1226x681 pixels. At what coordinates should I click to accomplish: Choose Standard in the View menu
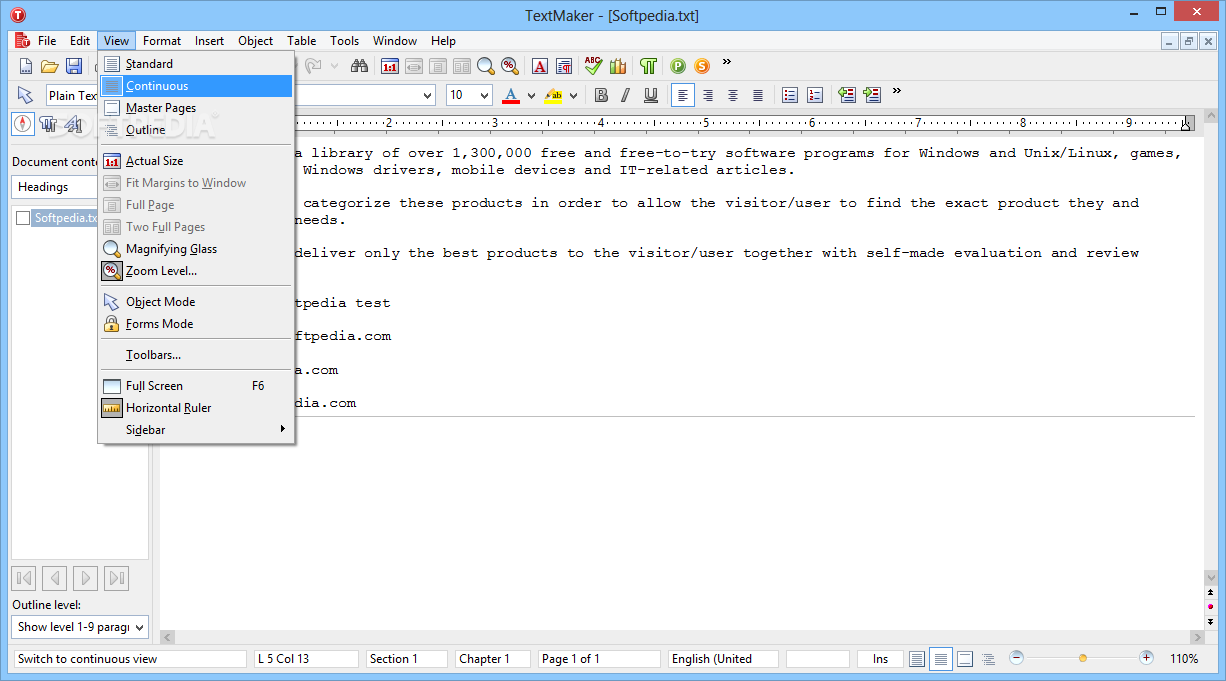pyautogui.click(x=196, y=64)
